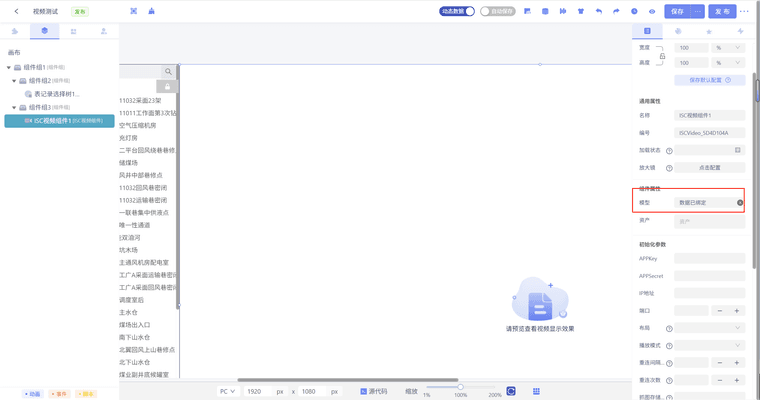Toggle the grid icon in bottom bar
Image resolution: width=760 pixels, height=400 pixels.
[536, 391]
